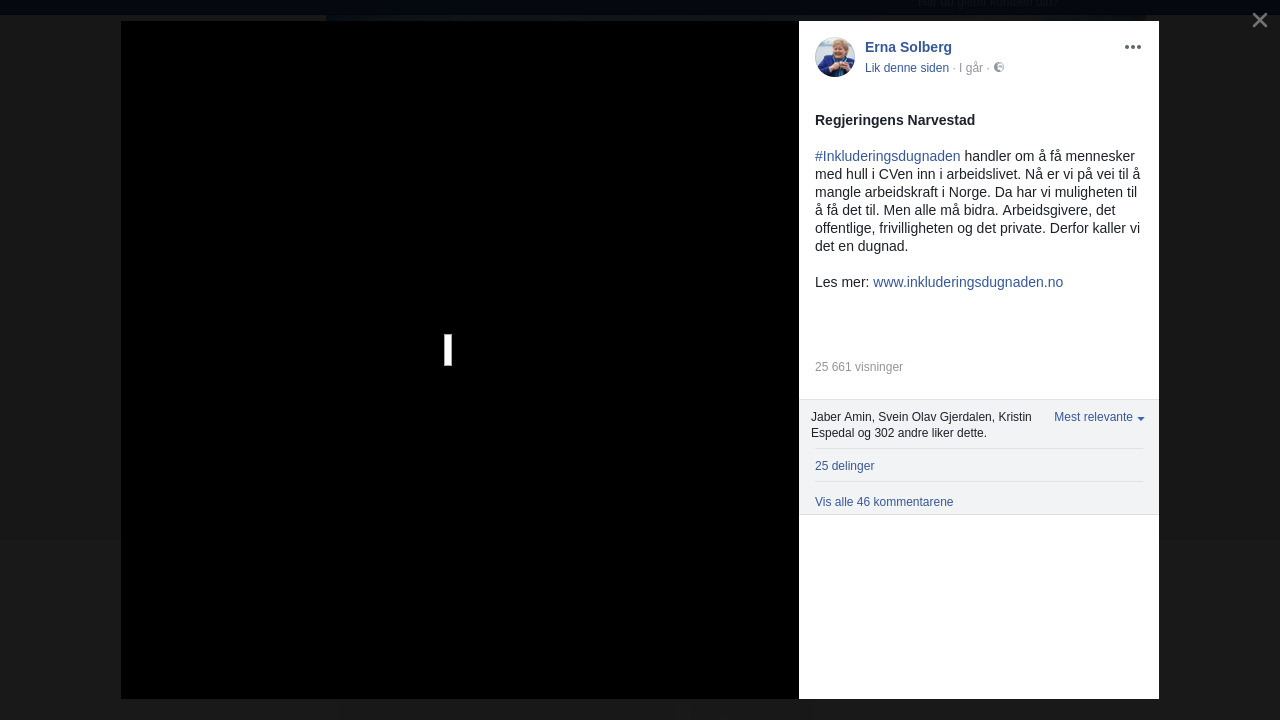Open the #Inkluderingsdugnaden hashtag
The image size is (1280, 720).
tap(888, 156)
